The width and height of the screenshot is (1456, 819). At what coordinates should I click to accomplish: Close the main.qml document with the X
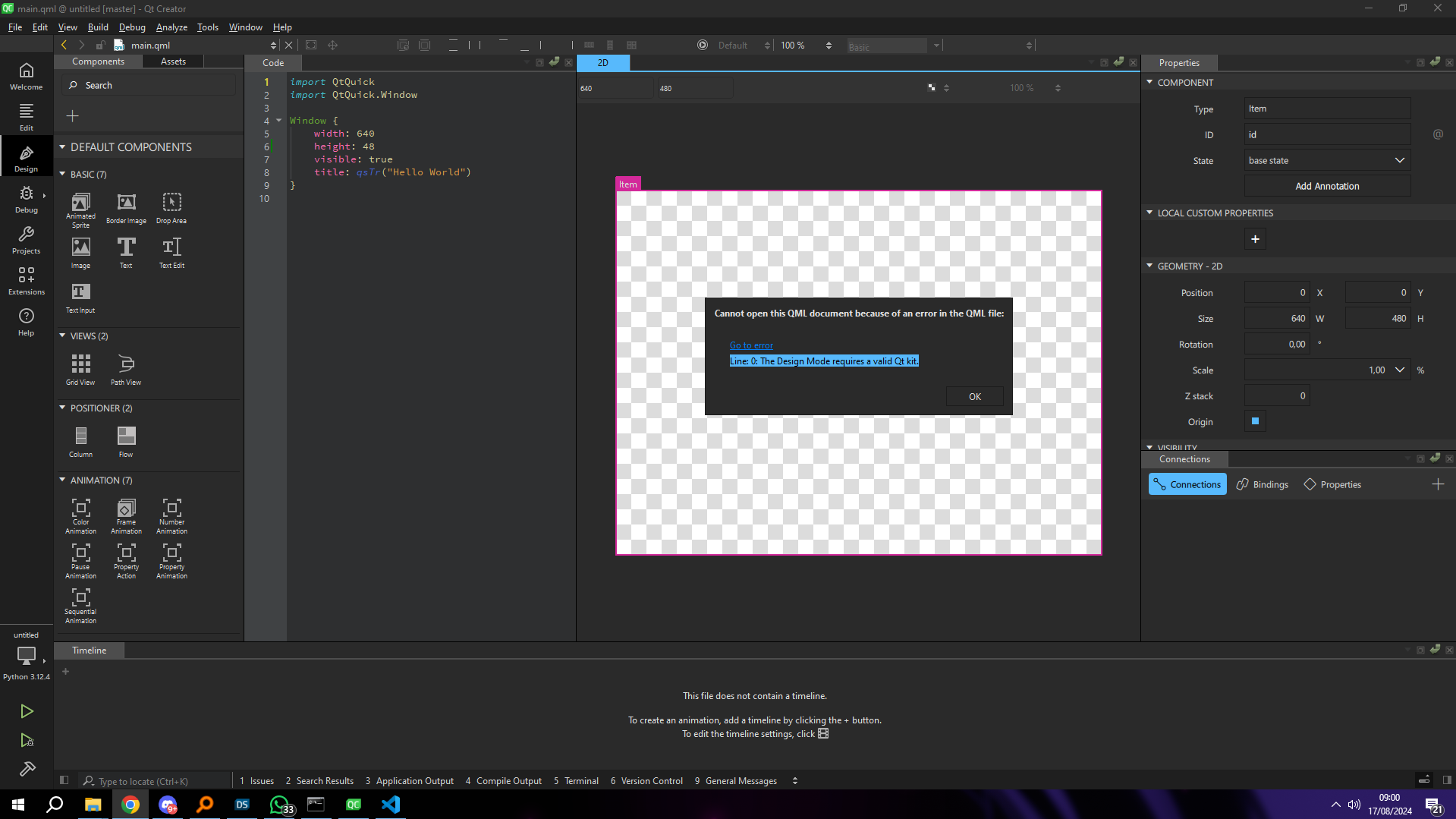[288, 46]
